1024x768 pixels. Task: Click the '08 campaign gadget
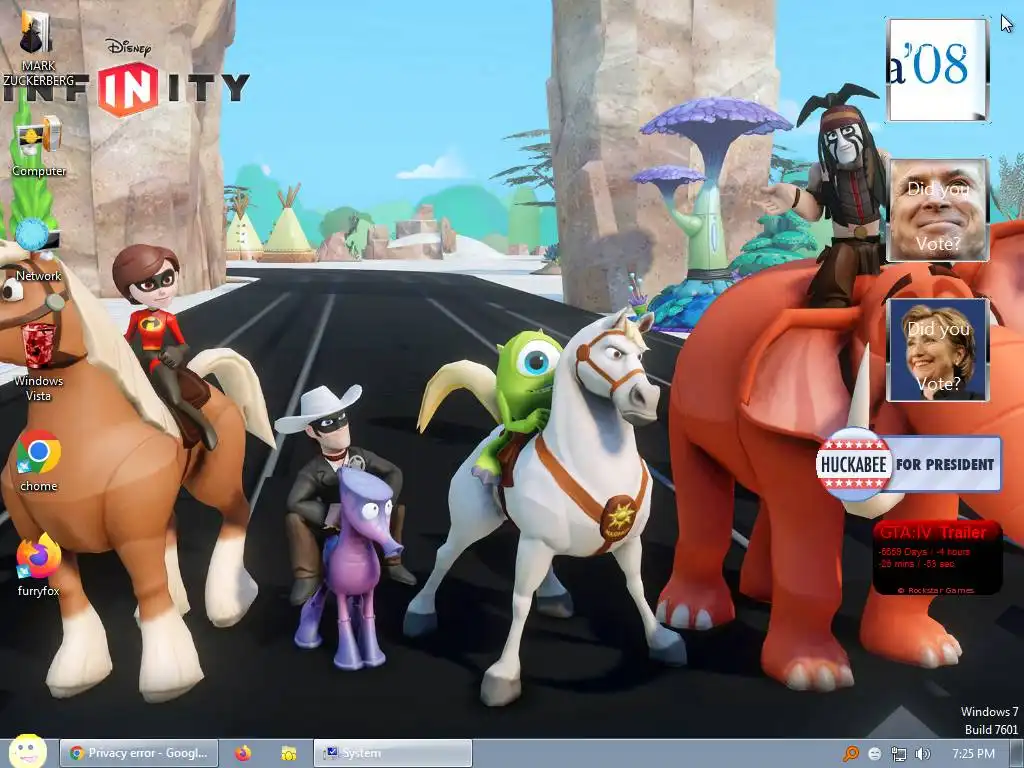click(x=937, y=70)
